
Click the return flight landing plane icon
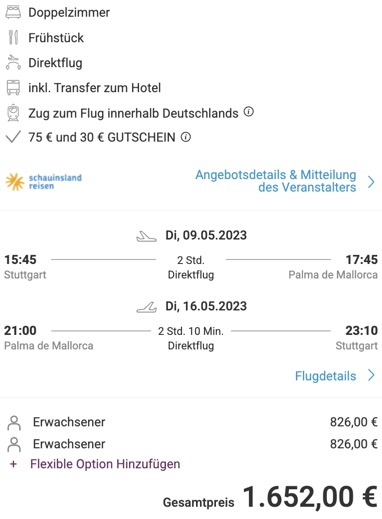pyautogui.click(x=146, y=307)
